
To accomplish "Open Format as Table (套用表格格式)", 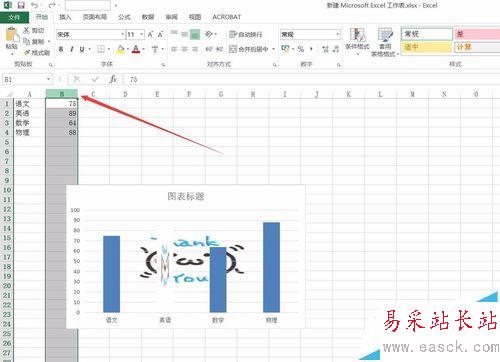I will pos(385,42).
